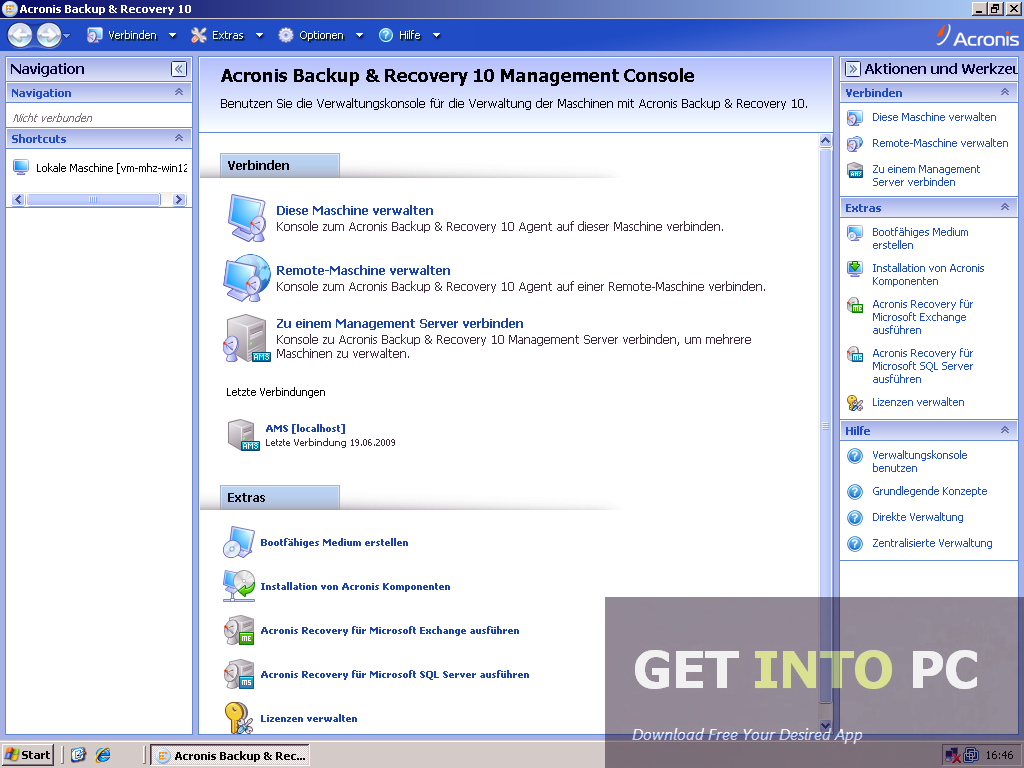Open the Extras menu
This screenshot has height=768, width=1024.
(x=217, y=35)
